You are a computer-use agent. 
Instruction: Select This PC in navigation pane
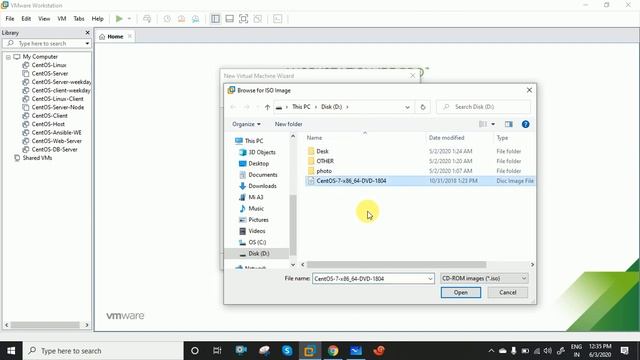tap(254, 141)
